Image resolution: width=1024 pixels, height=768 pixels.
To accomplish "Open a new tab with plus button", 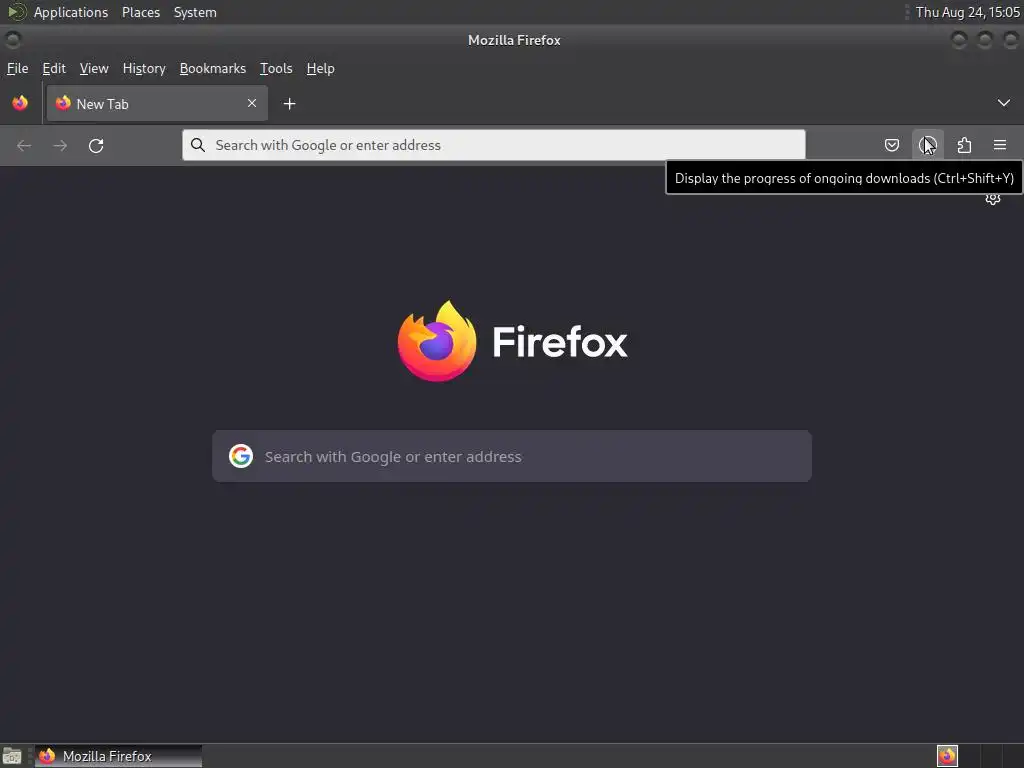I will (289, 104).
